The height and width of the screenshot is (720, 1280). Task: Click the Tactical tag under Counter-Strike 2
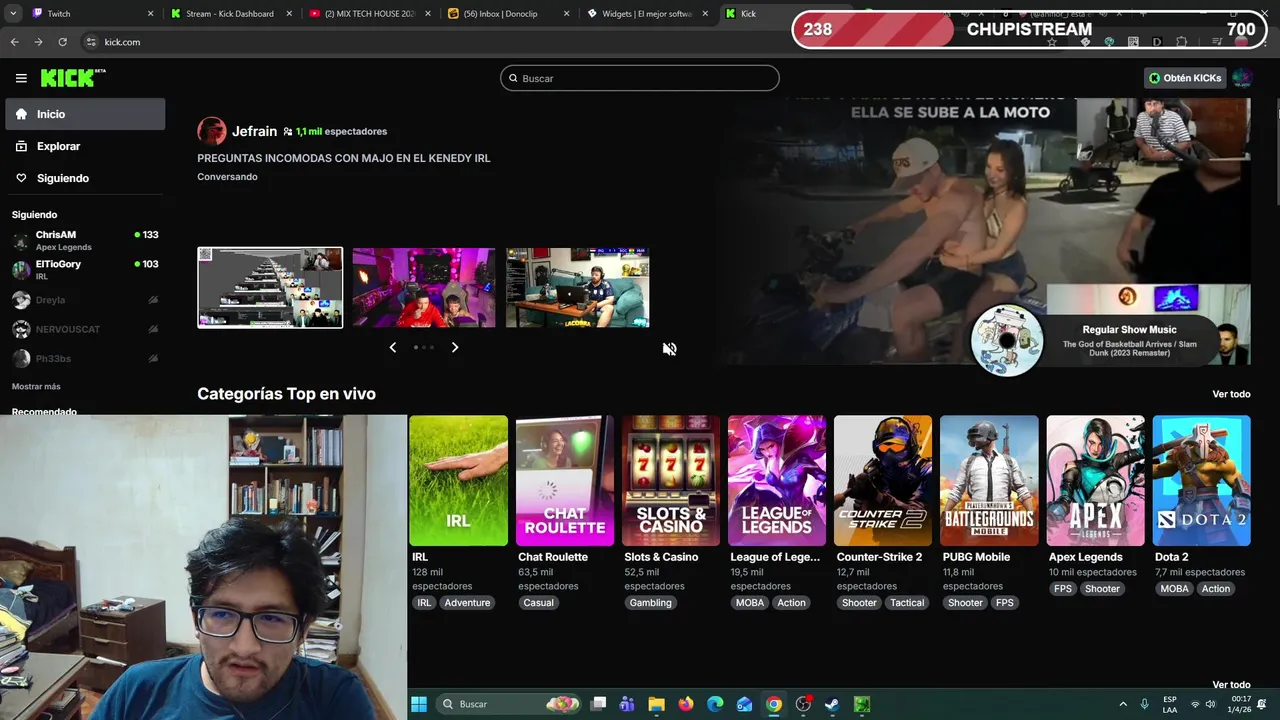click(907, 603)
